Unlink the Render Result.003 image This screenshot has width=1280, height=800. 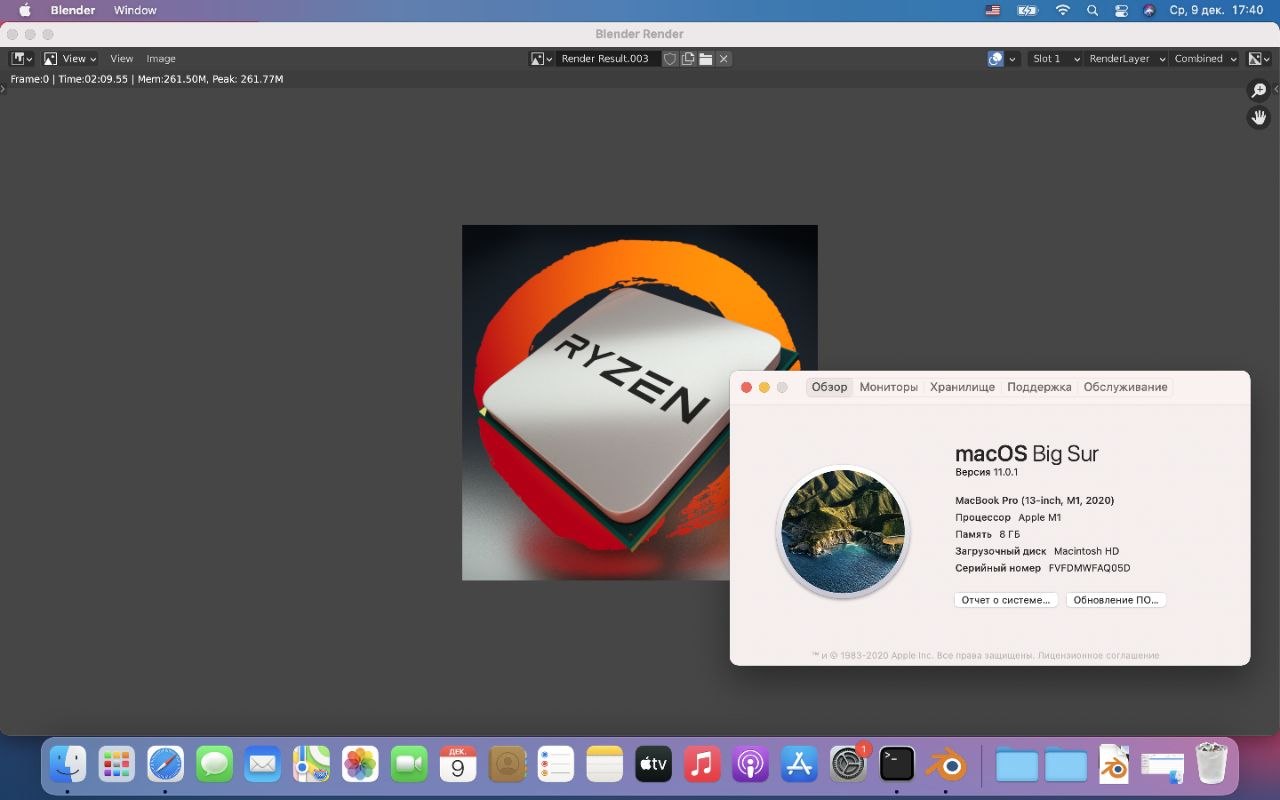[x=724, y=59]
